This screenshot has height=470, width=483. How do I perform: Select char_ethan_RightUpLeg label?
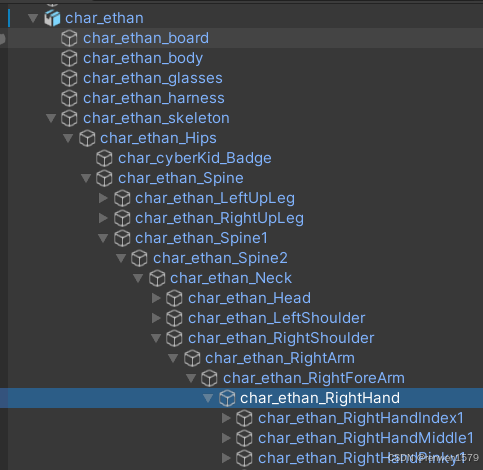point(219,218)
